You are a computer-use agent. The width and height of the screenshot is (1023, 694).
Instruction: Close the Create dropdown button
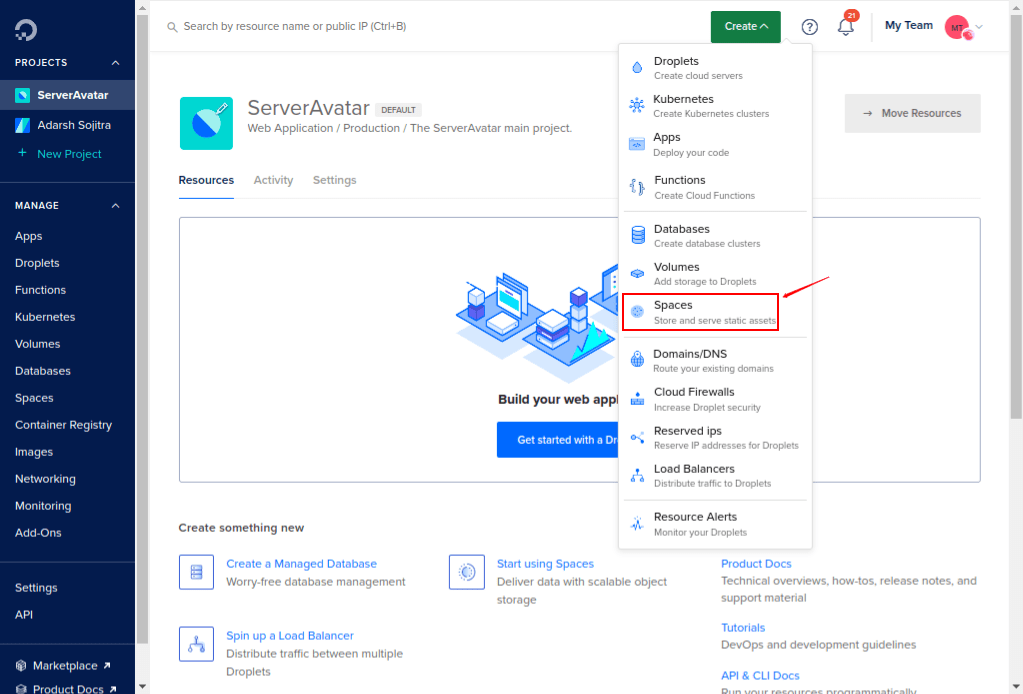click(x=746, y=27)
